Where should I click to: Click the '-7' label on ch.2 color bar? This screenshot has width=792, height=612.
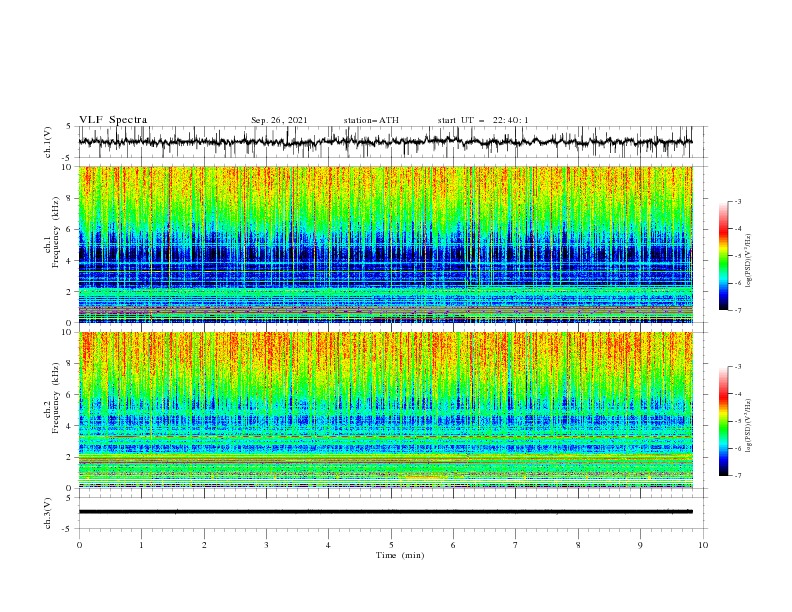click(738, 476)
